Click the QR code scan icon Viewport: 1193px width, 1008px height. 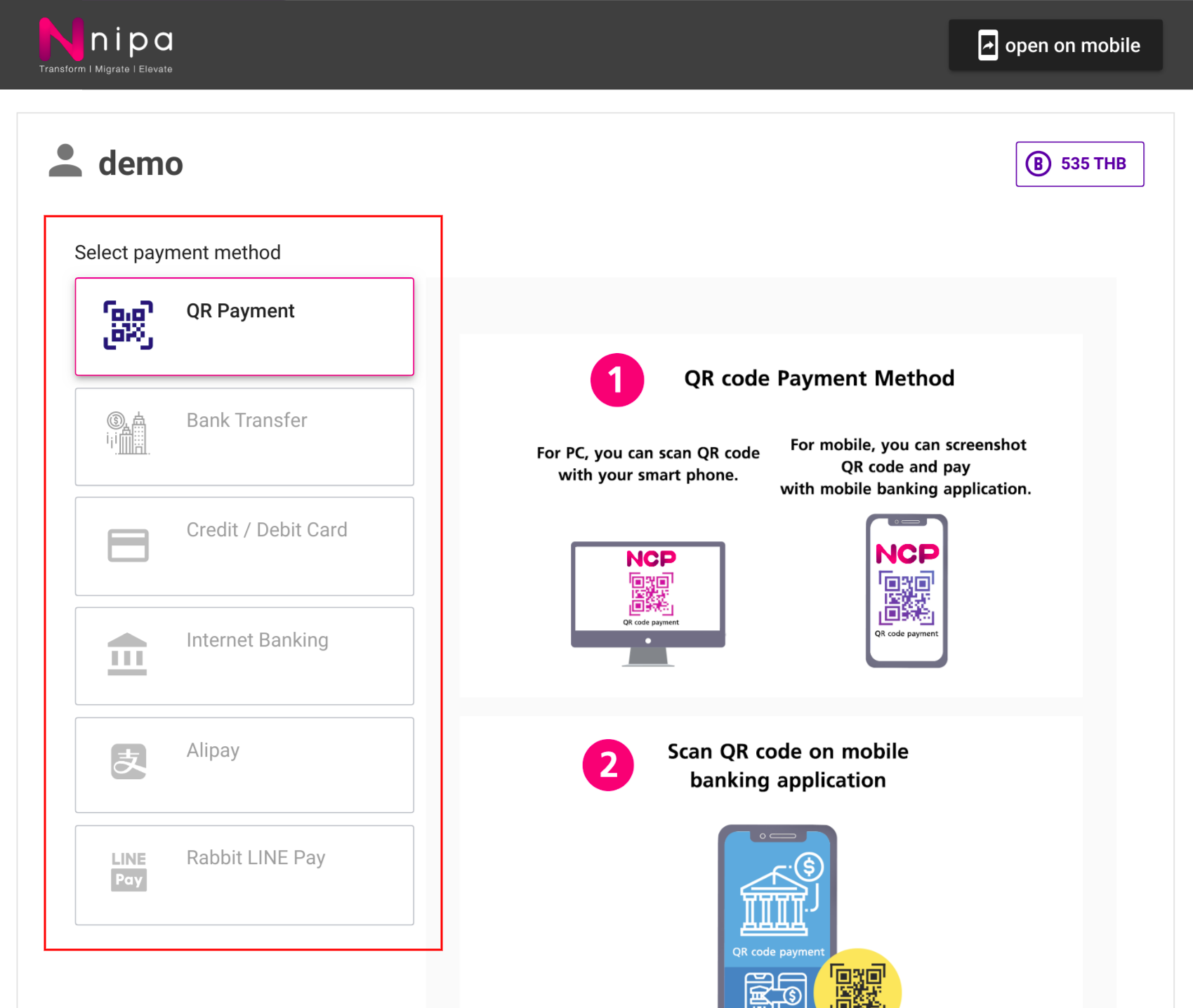(128, 325)
